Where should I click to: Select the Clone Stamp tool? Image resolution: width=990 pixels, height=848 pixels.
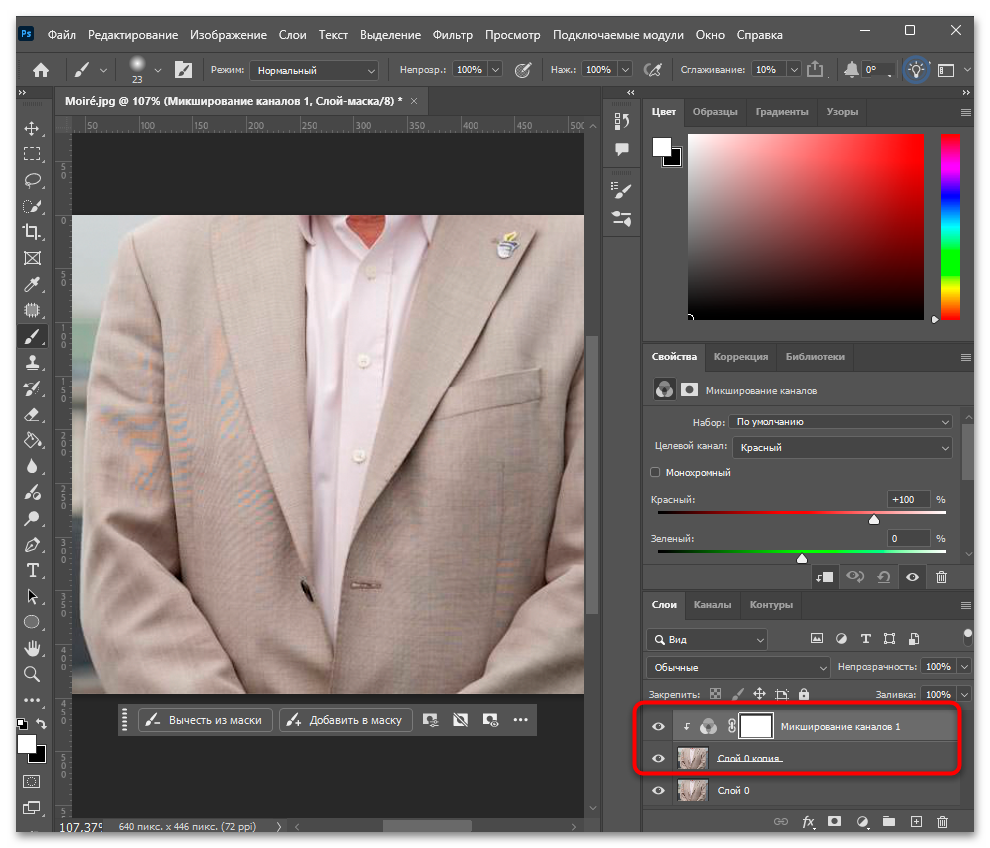click(x=32, y=362)
